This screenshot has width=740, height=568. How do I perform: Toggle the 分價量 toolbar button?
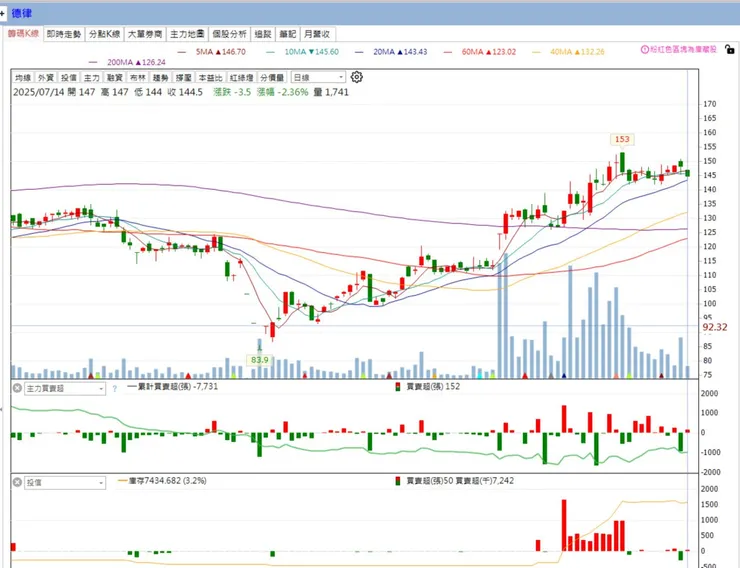[272, 77]
